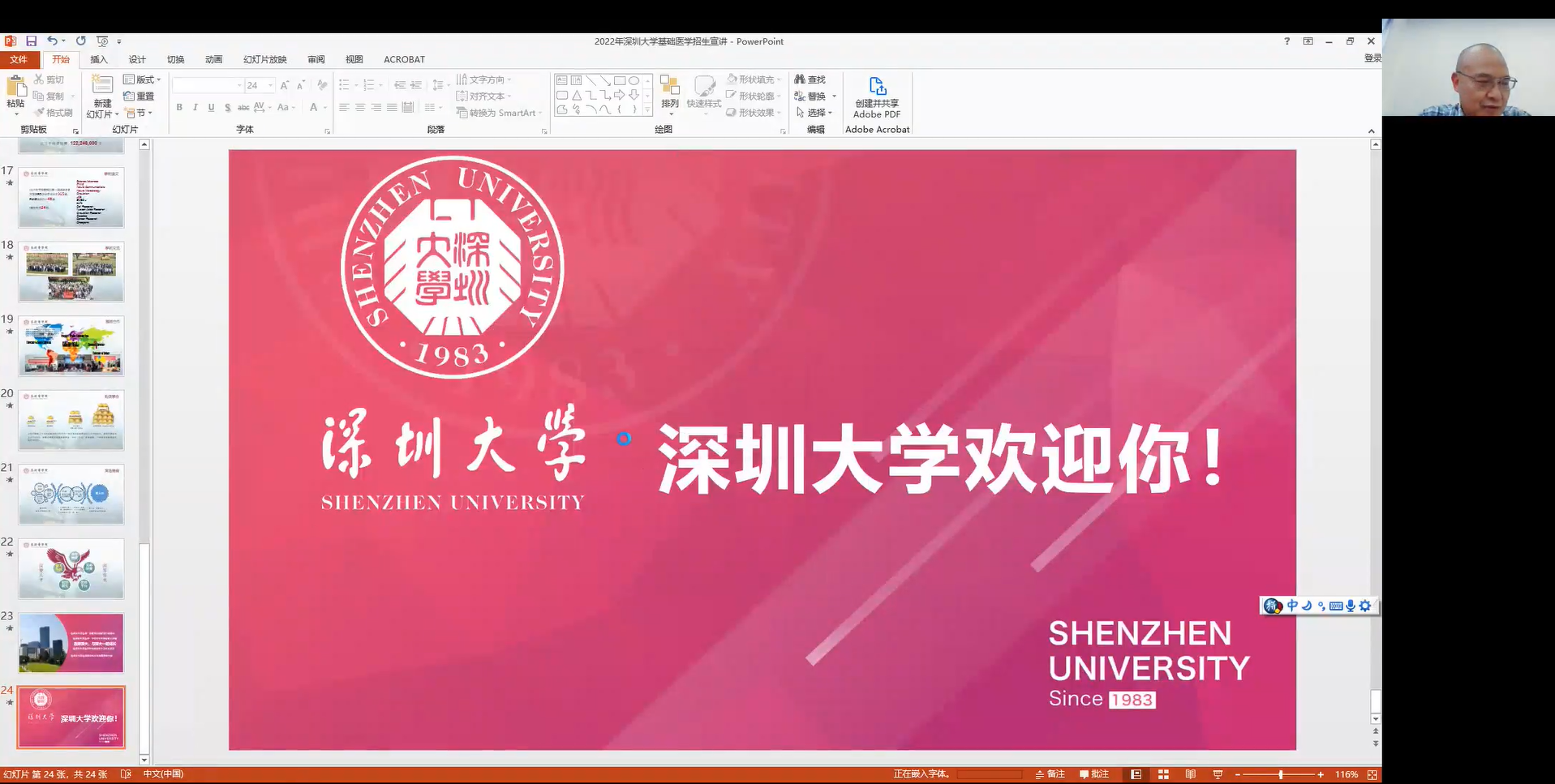The height and width of the screenshot is (784, 1555).
Task: Start slideshow from status bar icon
Action: point(1218,774)
